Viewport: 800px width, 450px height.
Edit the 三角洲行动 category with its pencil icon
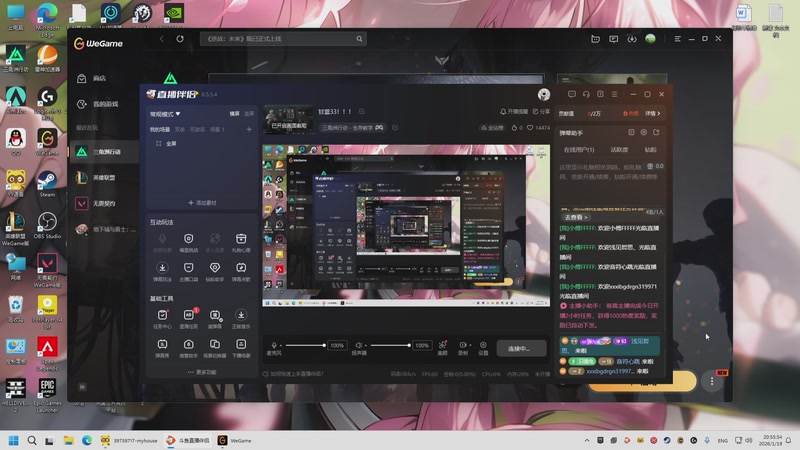[395, 128]
